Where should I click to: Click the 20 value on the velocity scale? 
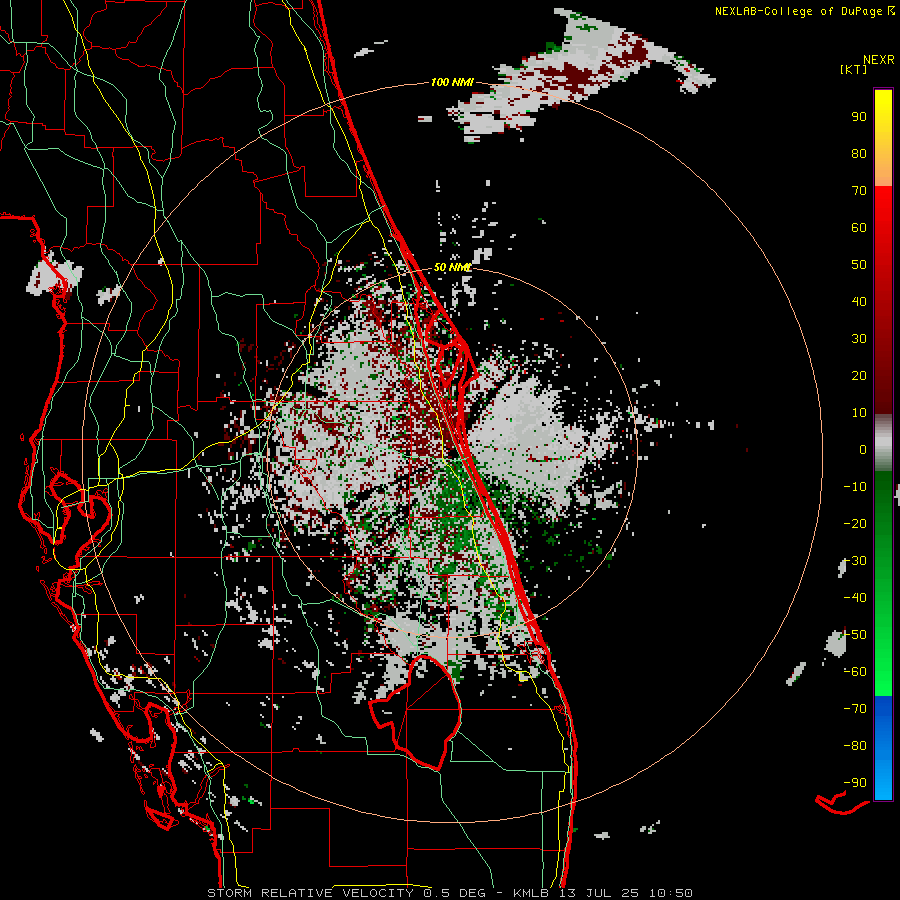coord(859,375)
